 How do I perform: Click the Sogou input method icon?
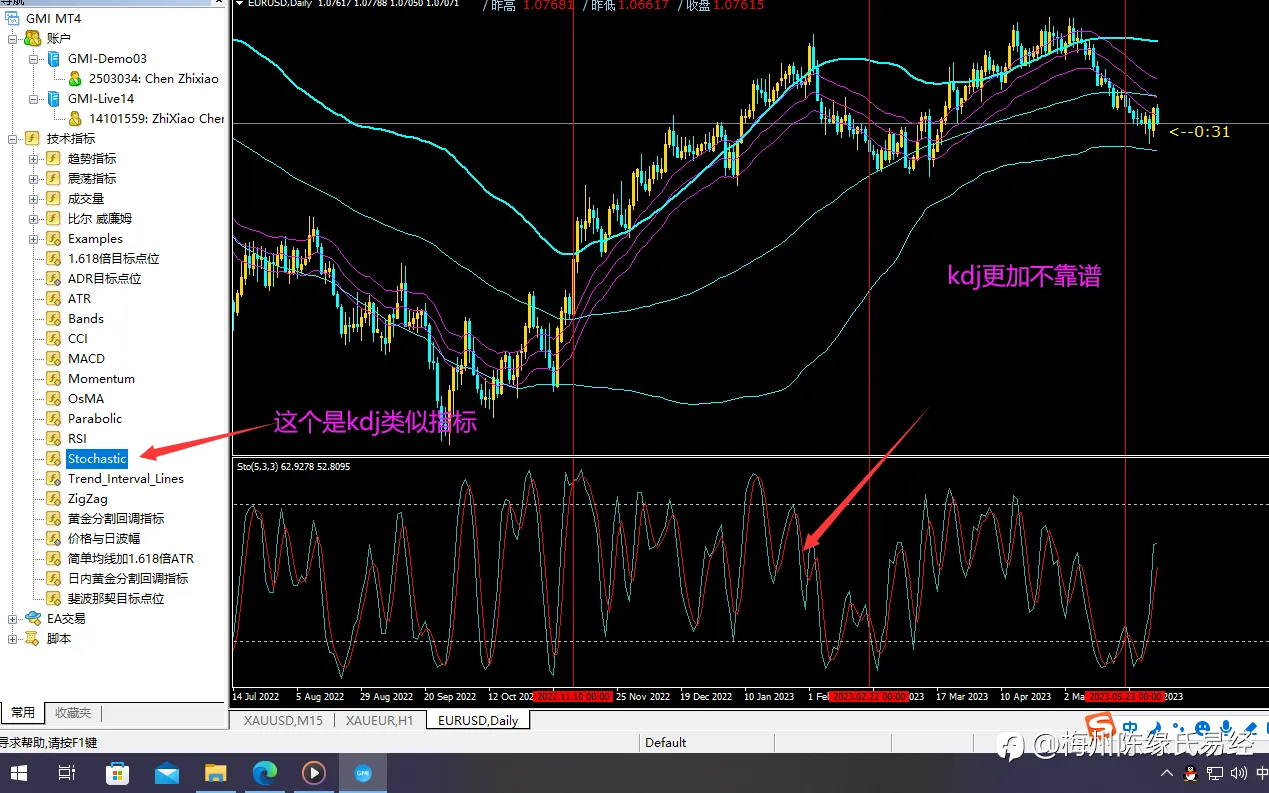pos(1101,725)
